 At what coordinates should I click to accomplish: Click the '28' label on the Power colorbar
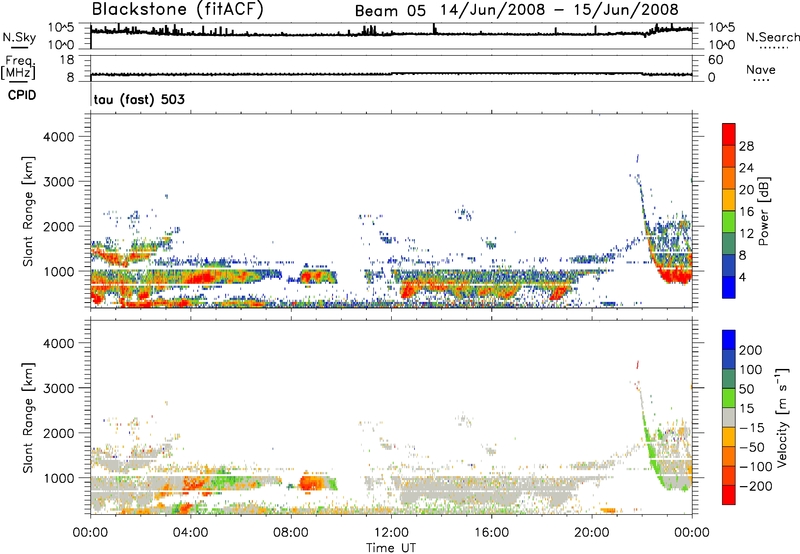click(x=746, y=146)
